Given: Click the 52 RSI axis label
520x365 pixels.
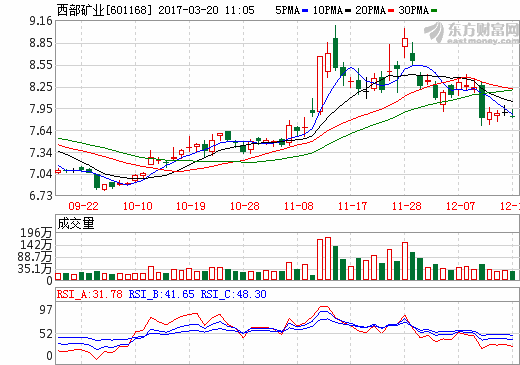Looking at the screenshot, I should (x=46, y=334).
